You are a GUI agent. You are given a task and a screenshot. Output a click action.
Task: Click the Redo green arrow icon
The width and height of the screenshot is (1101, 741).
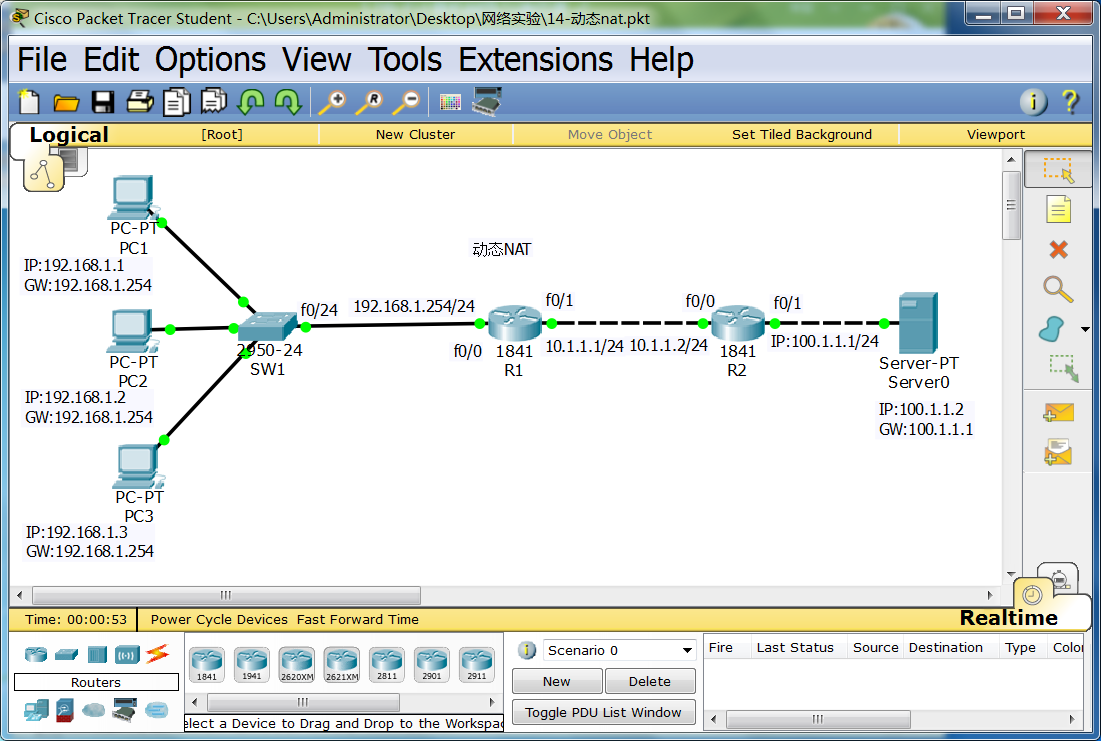[288, 102]
